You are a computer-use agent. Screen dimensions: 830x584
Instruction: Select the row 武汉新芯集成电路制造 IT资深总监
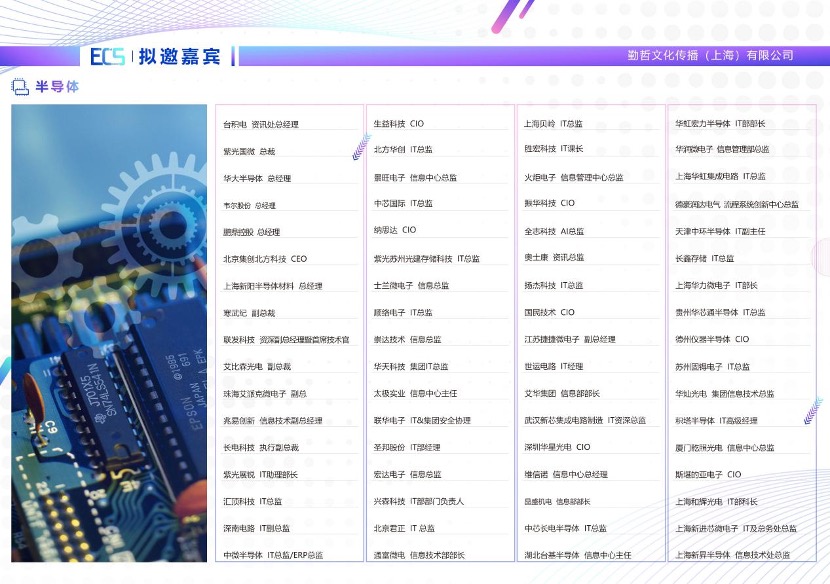pyautogui.click(x=585, y=420)
